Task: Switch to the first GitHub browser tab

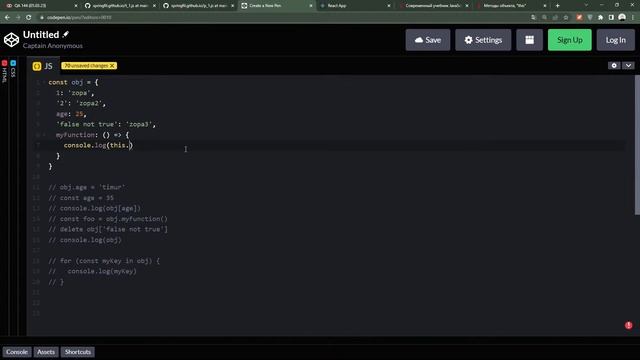Action: tap(120, 6)
